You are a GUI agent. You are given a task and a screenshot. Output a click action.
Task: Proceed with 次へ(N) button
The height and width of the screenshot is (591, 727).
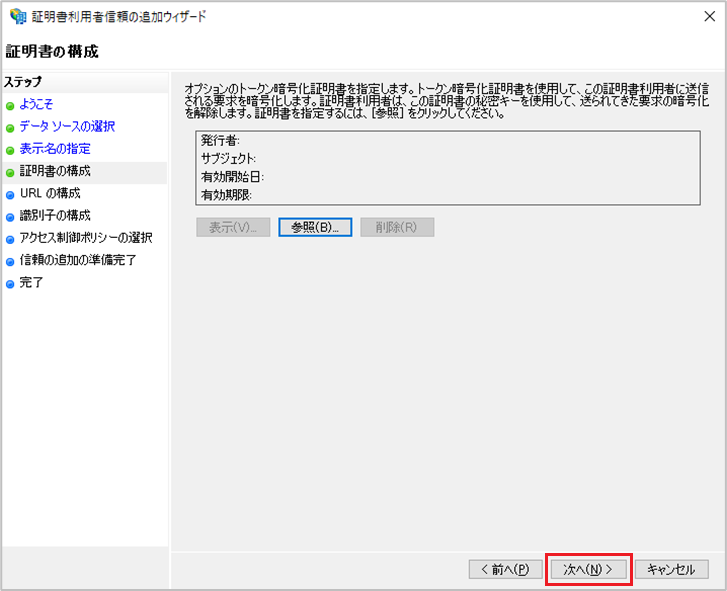(x=588, y=569)
